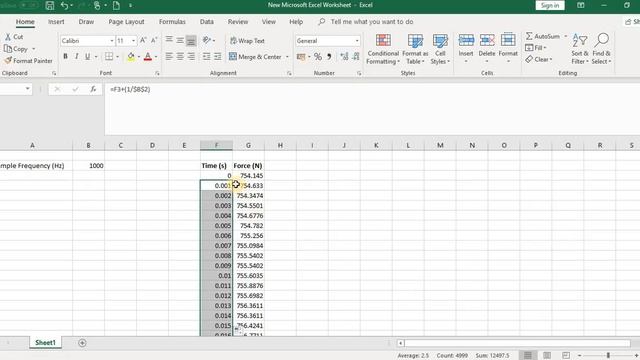Click the Tell me what you want to do box

click(367, 22)
